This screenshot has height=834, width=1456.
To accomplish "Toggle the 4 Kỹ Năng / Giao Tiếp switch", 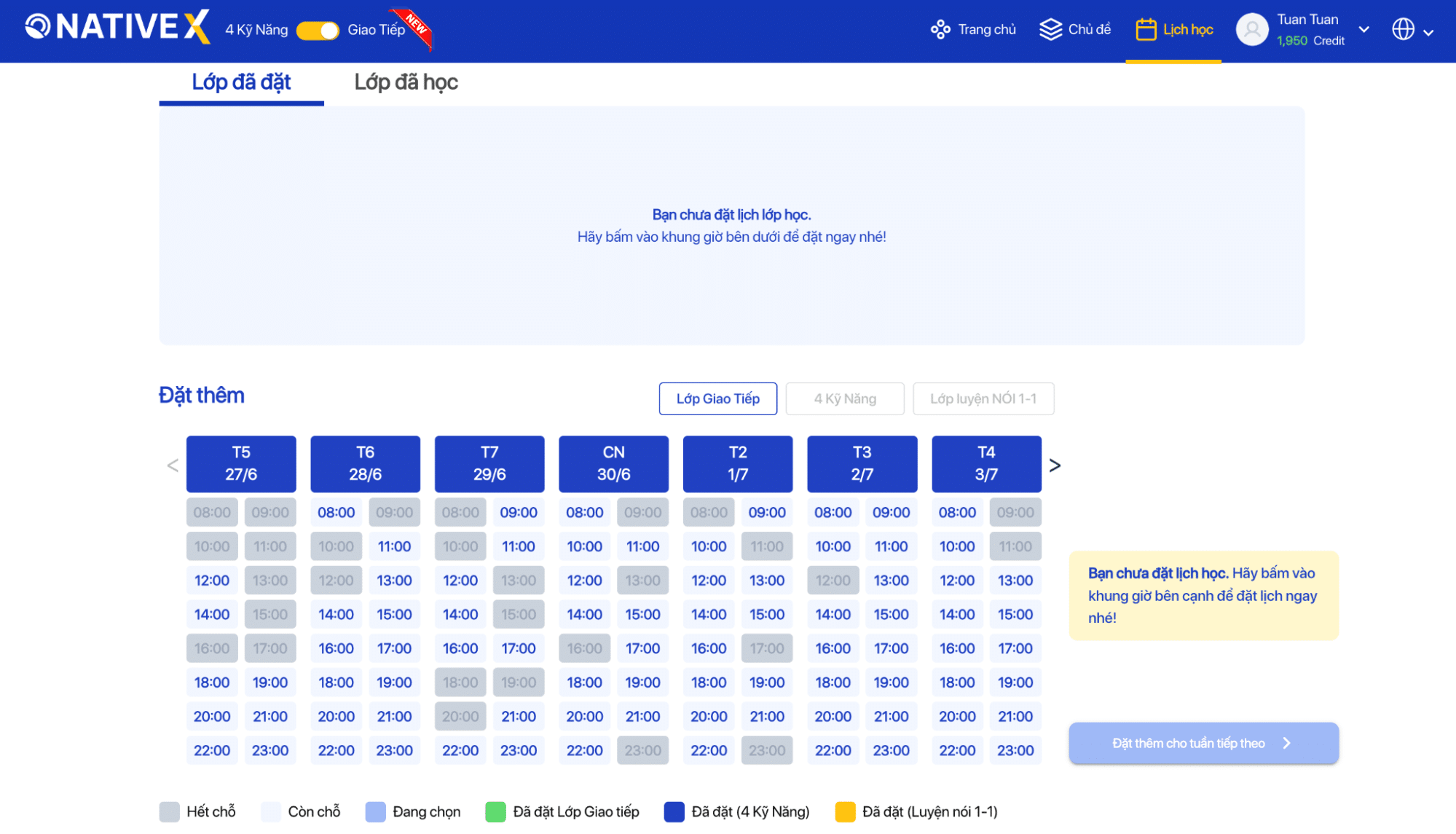I will click(x=318, y=31).
